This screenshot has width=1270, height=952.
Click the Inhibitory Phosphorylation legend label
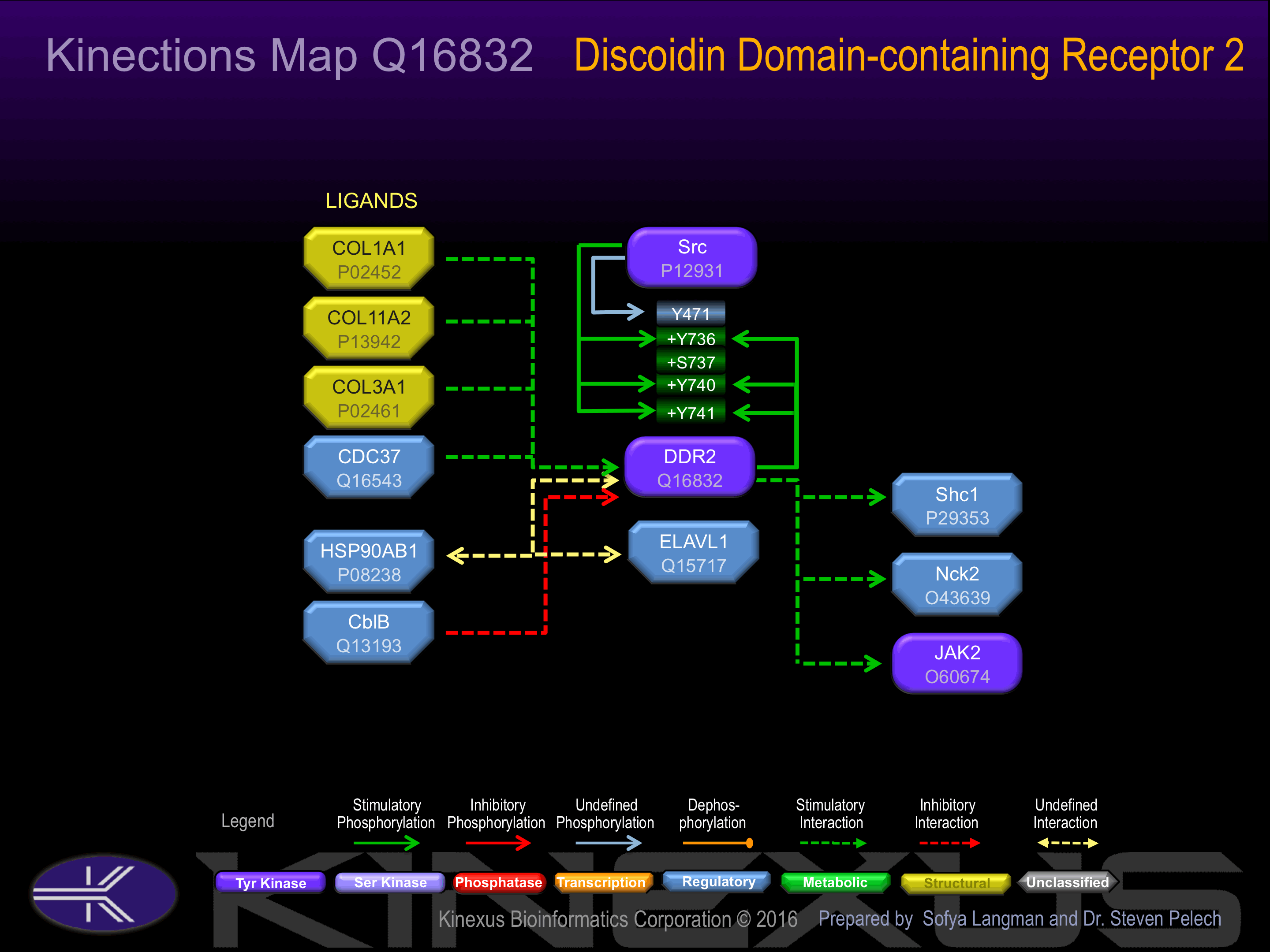pos(496,814)
